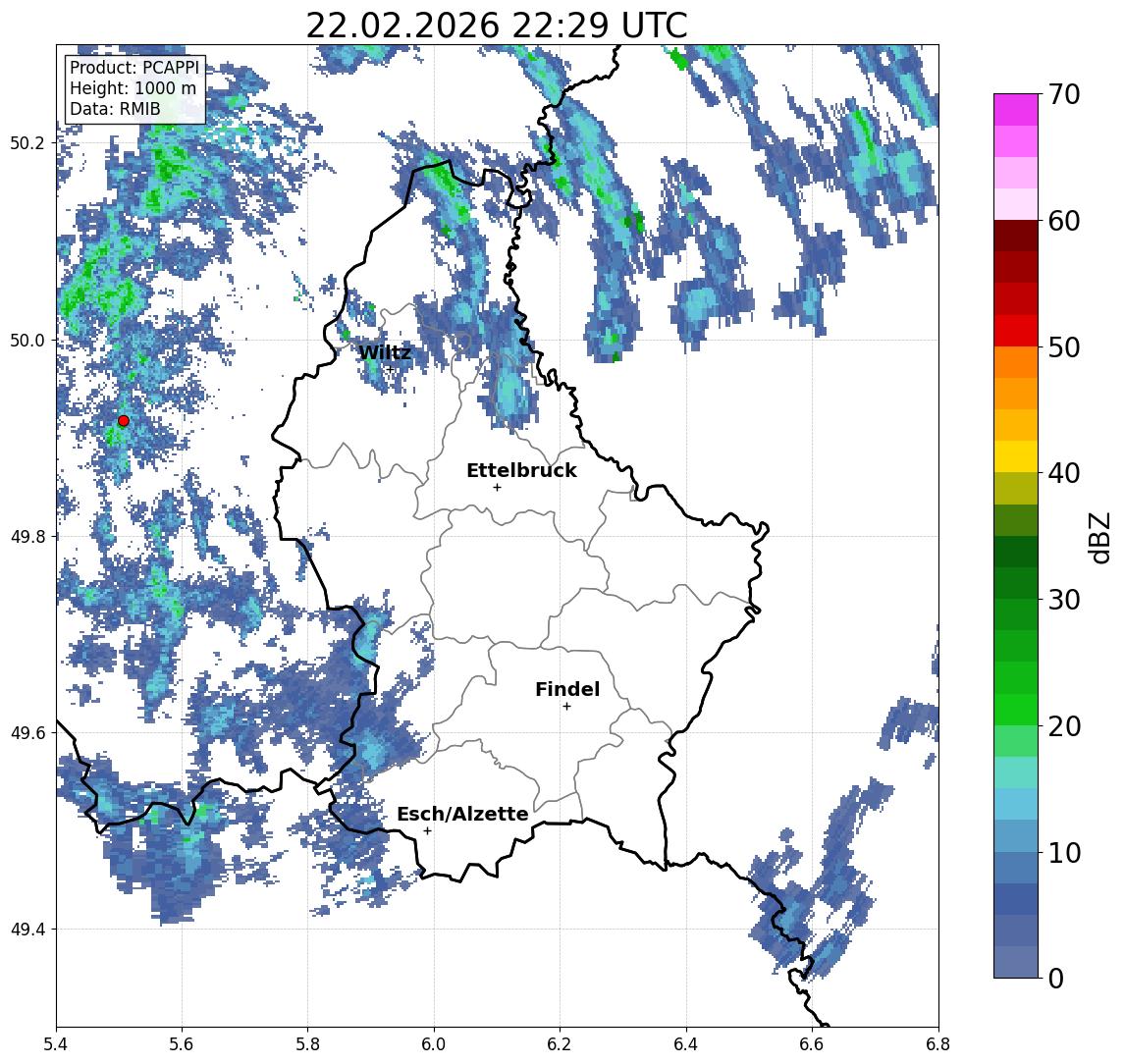Click the olive colorbar segment below 40
Image resolution: width=1124 pixels, height=1064 pixels.
click(x=1016, y=488)
